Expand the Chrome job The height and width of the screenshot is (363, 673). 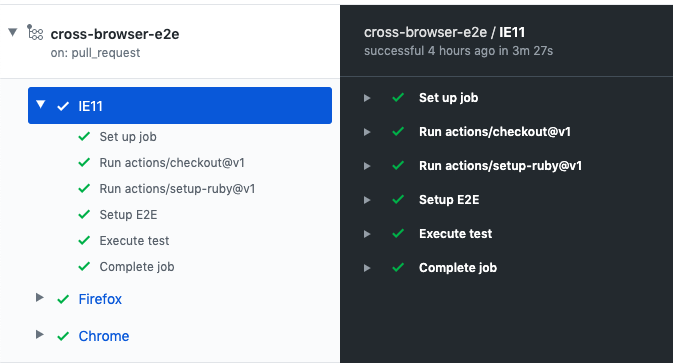(39, 334)
